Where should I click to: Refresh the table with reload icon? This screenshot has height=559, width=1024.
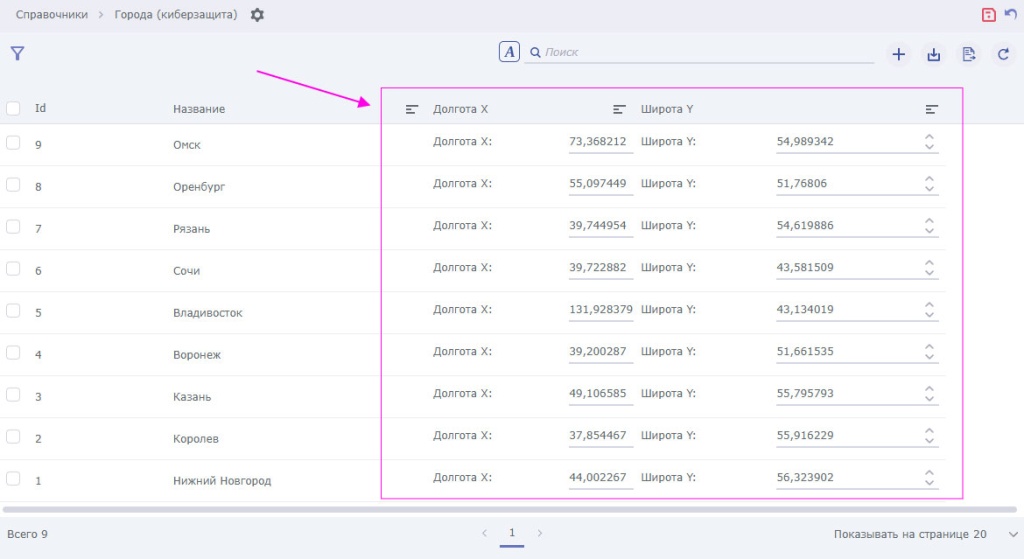[1003, 55]
